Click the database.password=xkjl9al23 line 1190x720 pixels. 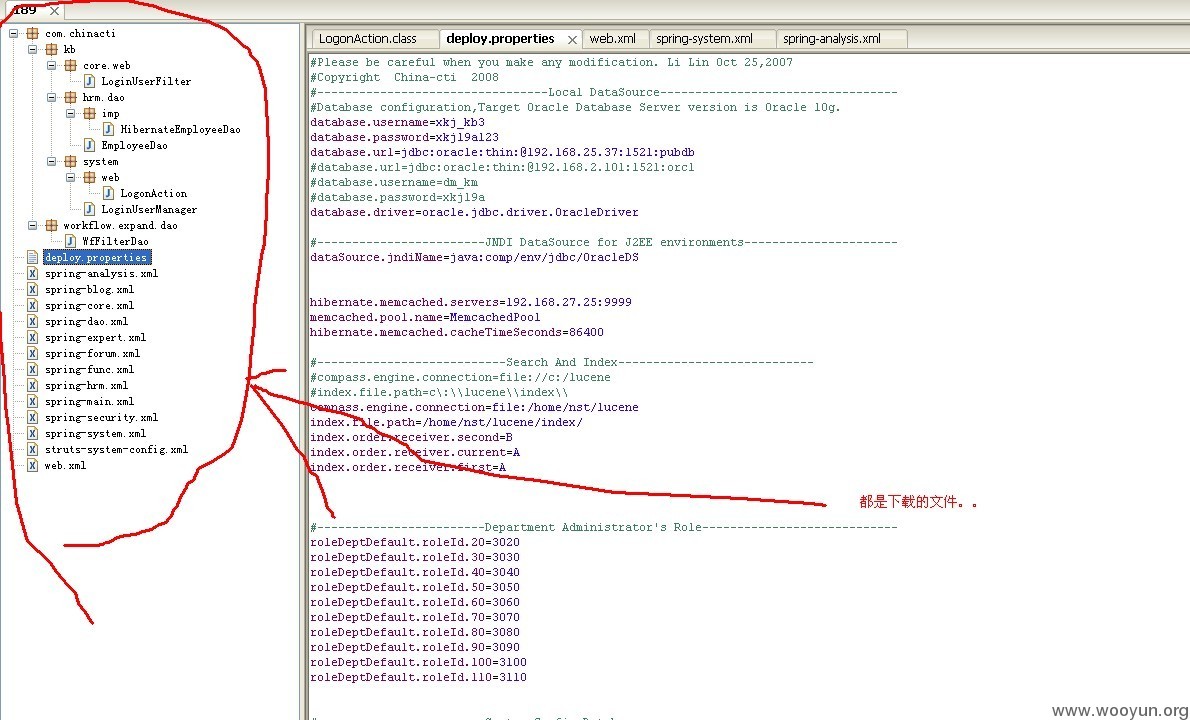point(405,137)
